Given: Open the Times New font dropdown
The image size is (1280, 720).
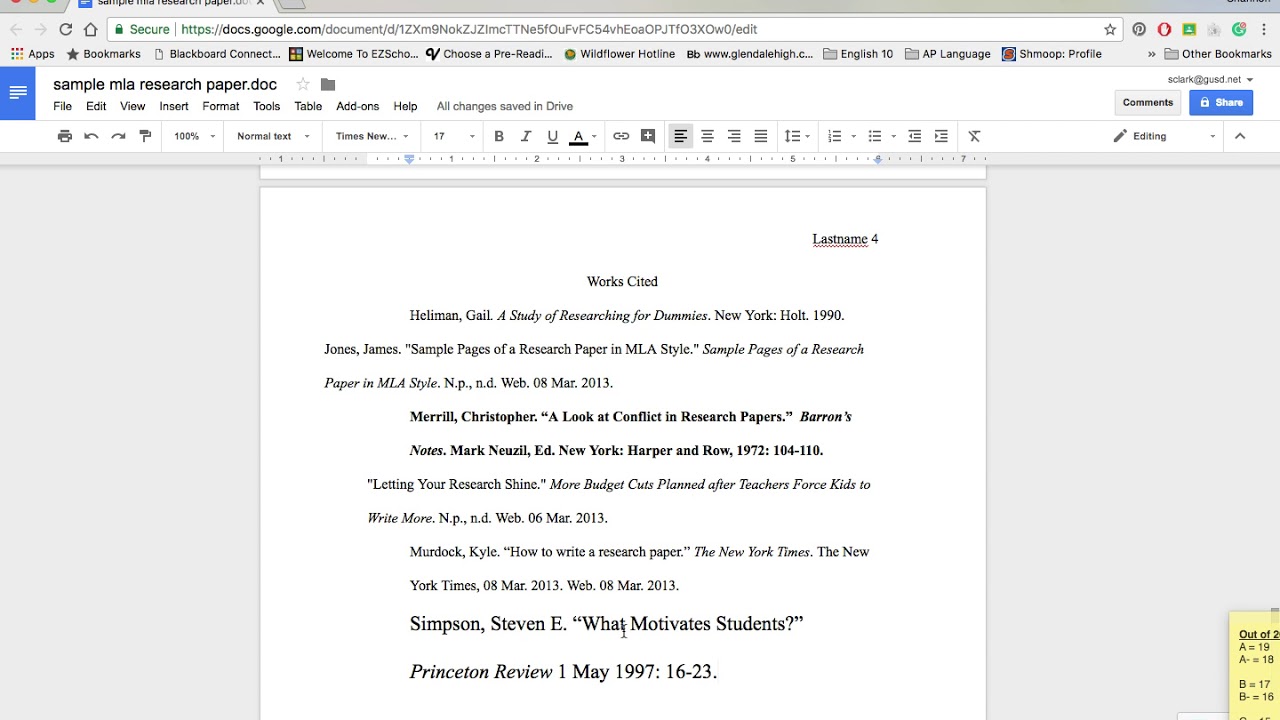Looking at the screenshot, I should pyautogui.click(x=372, y=136).
